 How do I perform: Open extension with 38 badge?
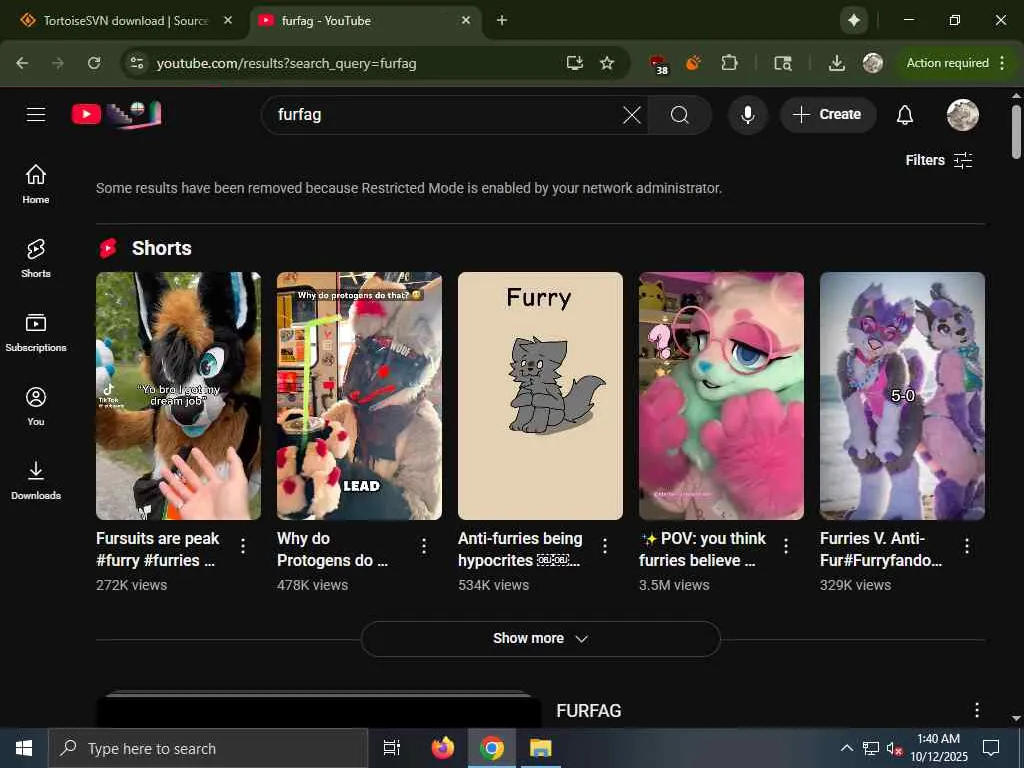click(x=659, y=64)
